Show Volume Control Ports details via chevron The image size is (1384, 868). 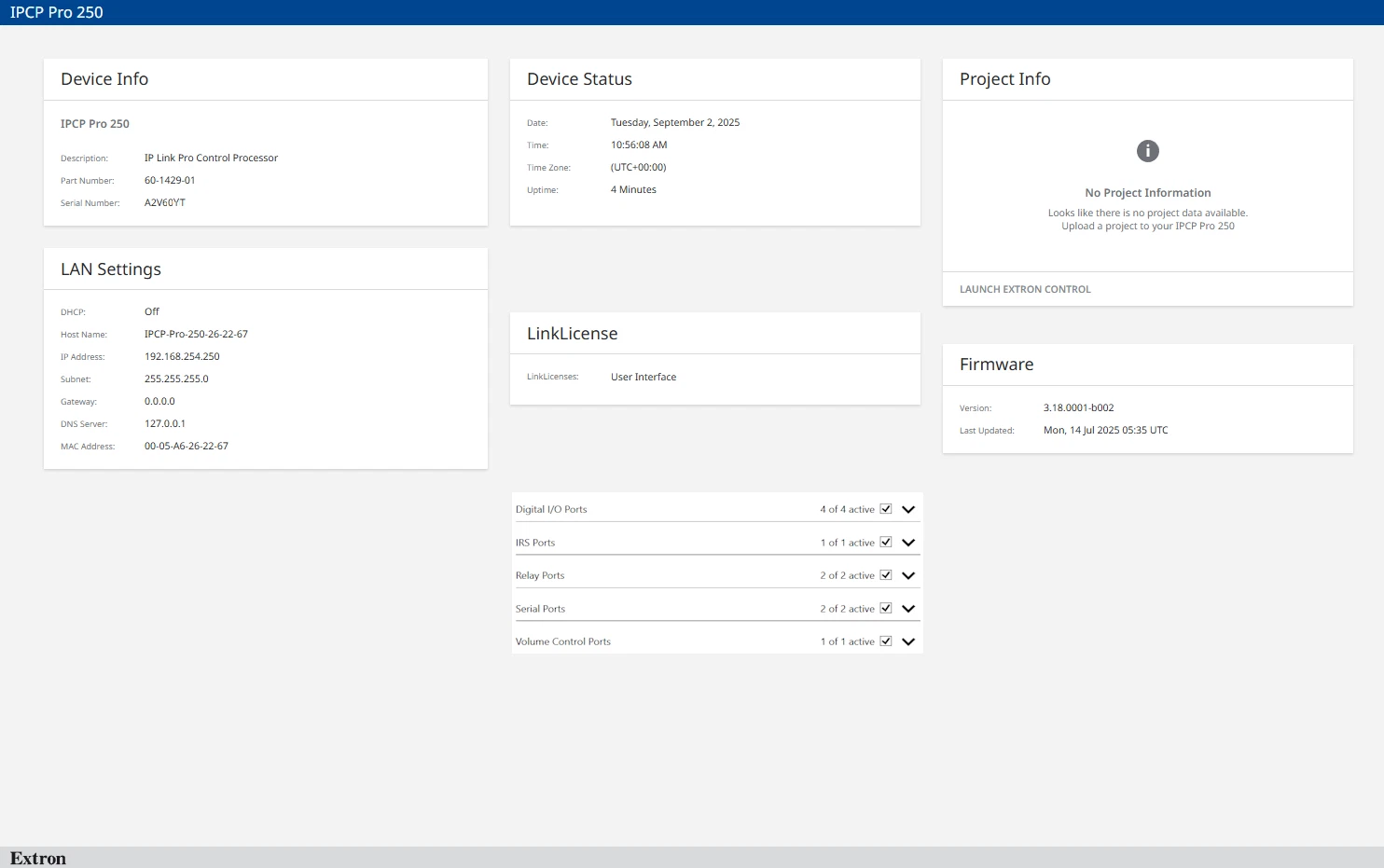(x=908, y=642)
